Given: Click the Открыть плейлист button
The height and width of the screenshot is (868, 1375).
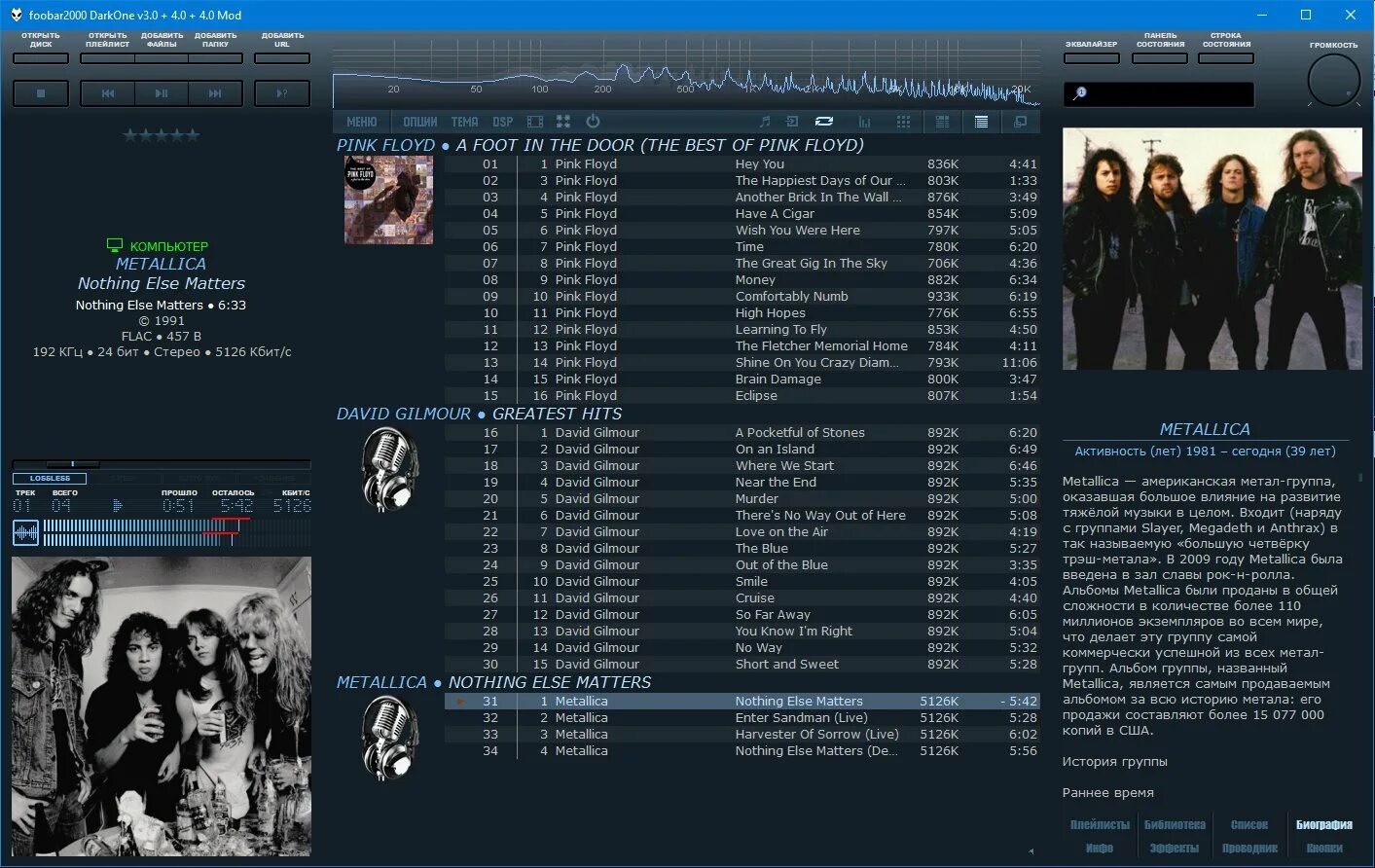Looking at the screenshot, I should (107, 58).
